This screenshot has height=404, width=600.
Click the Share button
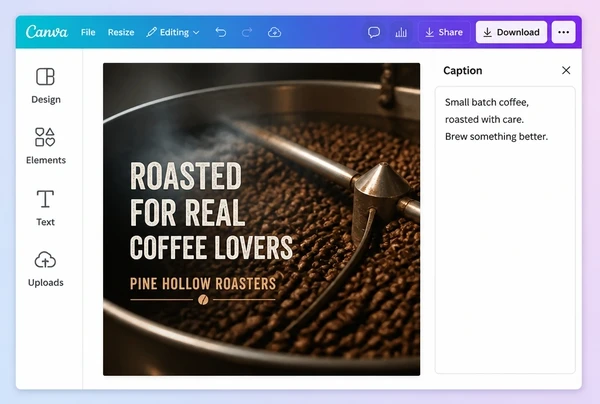click(x=444, y=32)
